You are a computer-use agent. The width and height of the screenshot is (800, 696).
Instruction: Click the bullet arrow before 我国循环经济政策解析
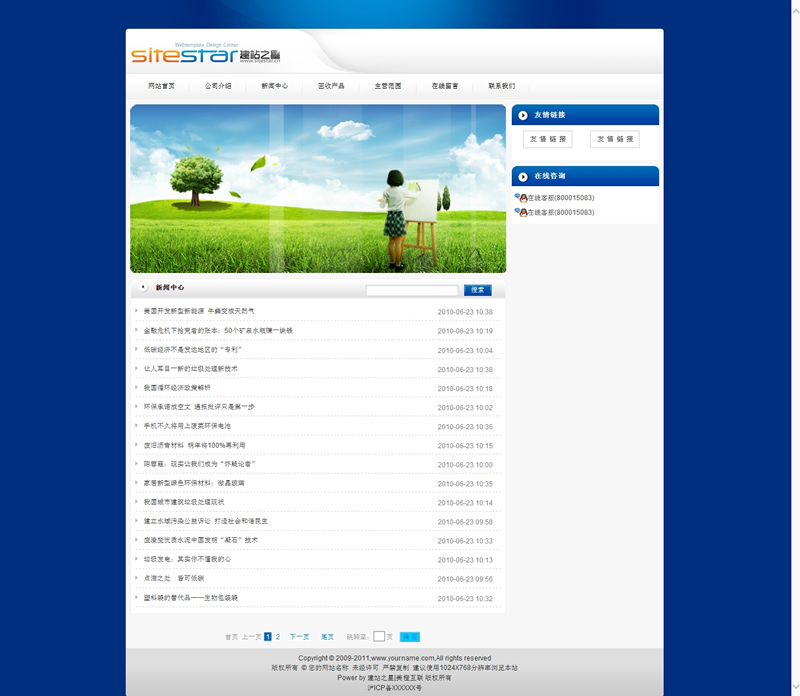pos(137,387)
